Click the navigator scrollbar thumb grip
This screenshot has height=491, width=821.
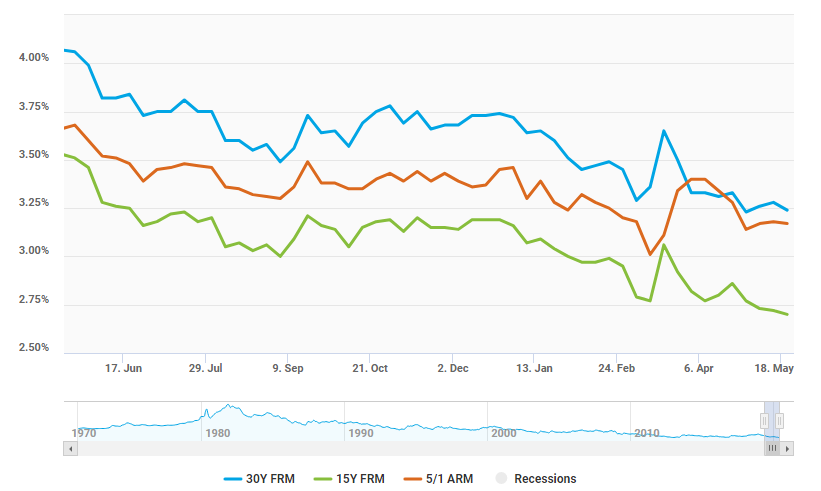pyautogui.click(x=772, y=449)
